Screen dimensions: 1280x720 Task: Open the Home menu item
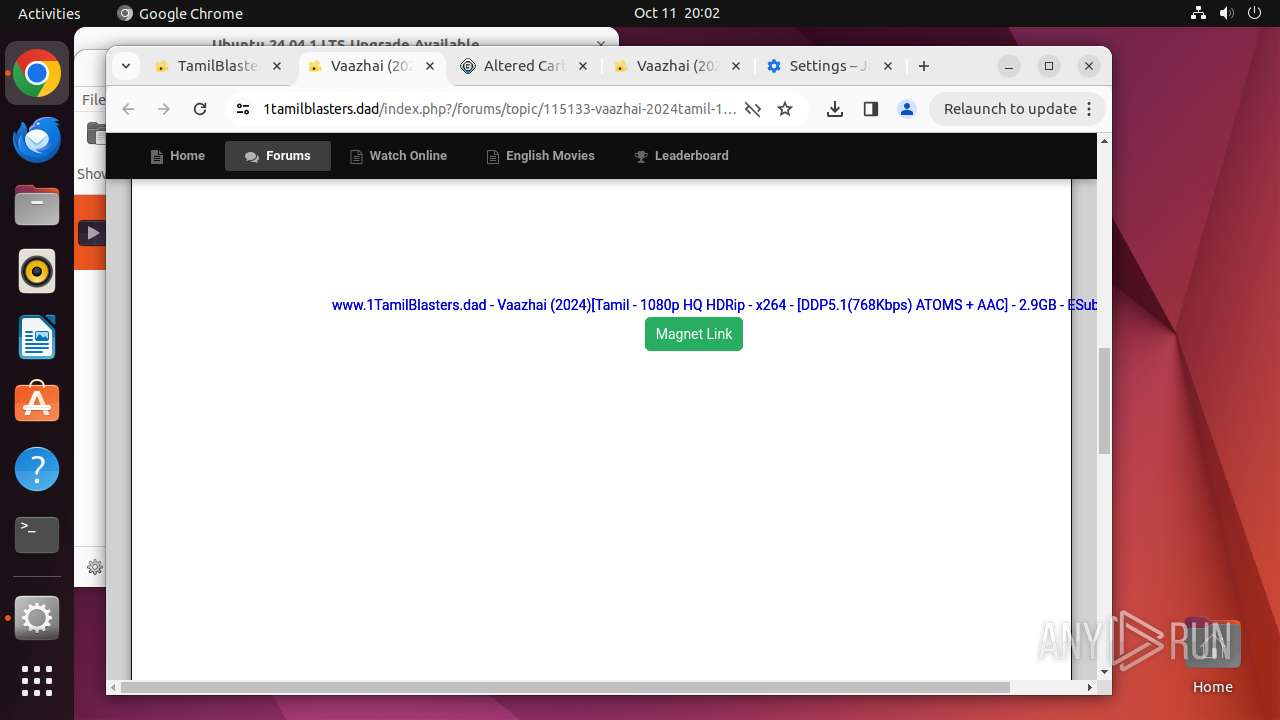click(177, 156)
